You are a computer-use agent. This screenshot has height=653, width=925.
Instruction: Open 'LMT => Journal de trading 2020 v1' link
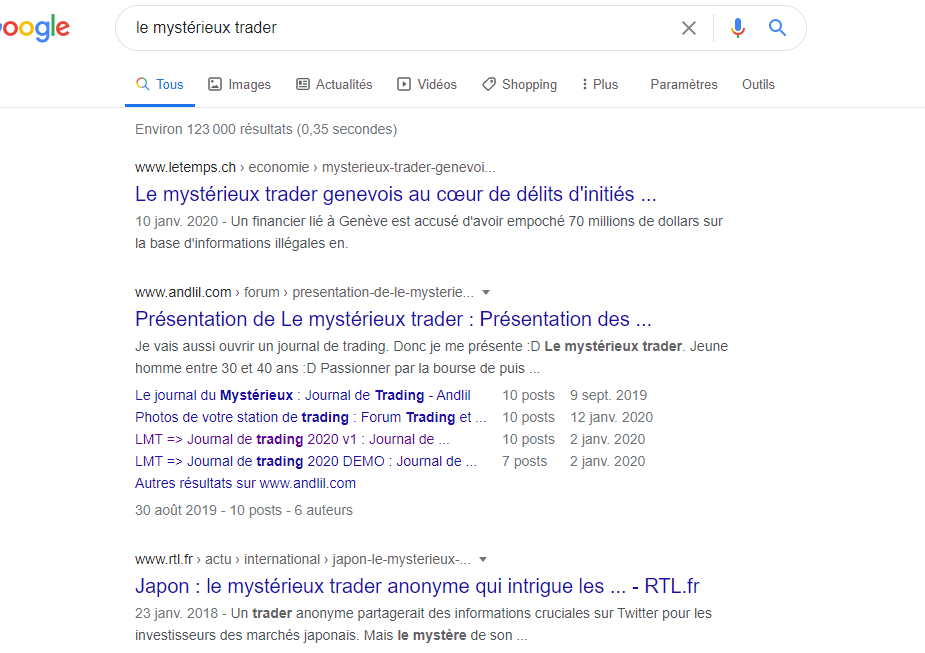(x=292, y=439)
